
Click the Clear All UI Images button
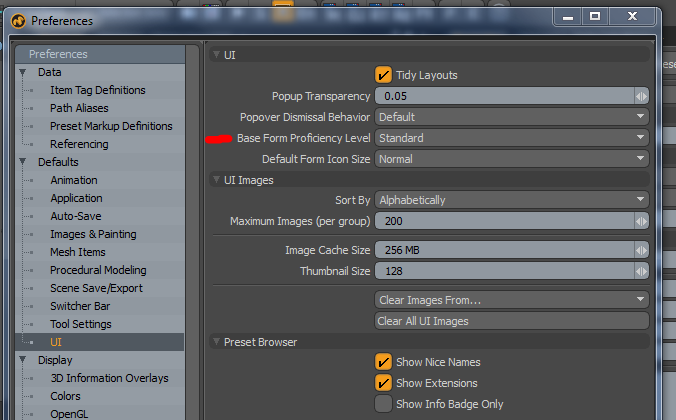coord(511,321)
